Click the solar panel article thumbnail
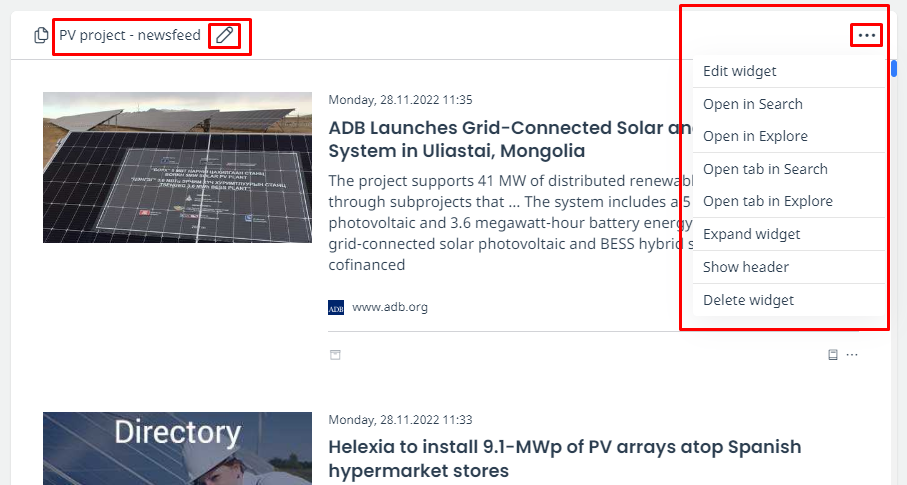This screenshot has width=907, height=485. point(169,167)
